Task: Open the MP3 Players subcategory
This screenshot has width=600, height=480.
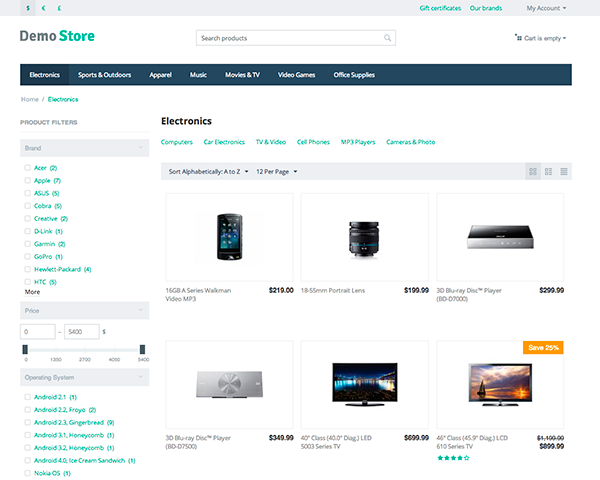Action: [x=358, y=142]
